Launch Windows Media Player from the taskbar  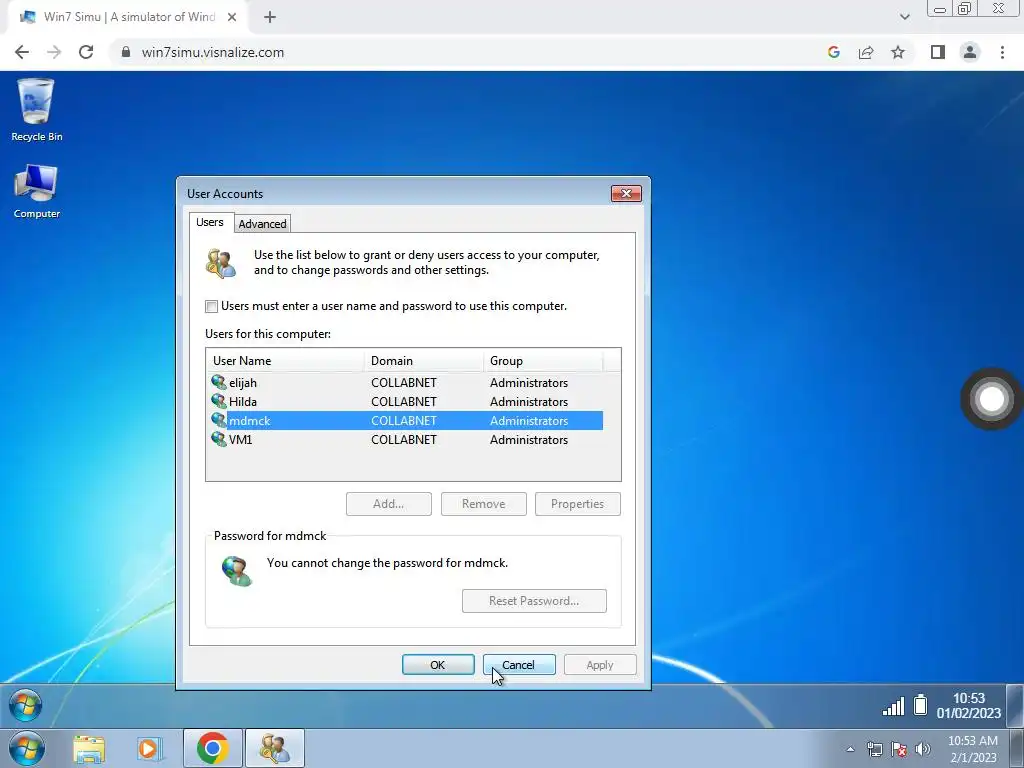click(x=149, y=748)
